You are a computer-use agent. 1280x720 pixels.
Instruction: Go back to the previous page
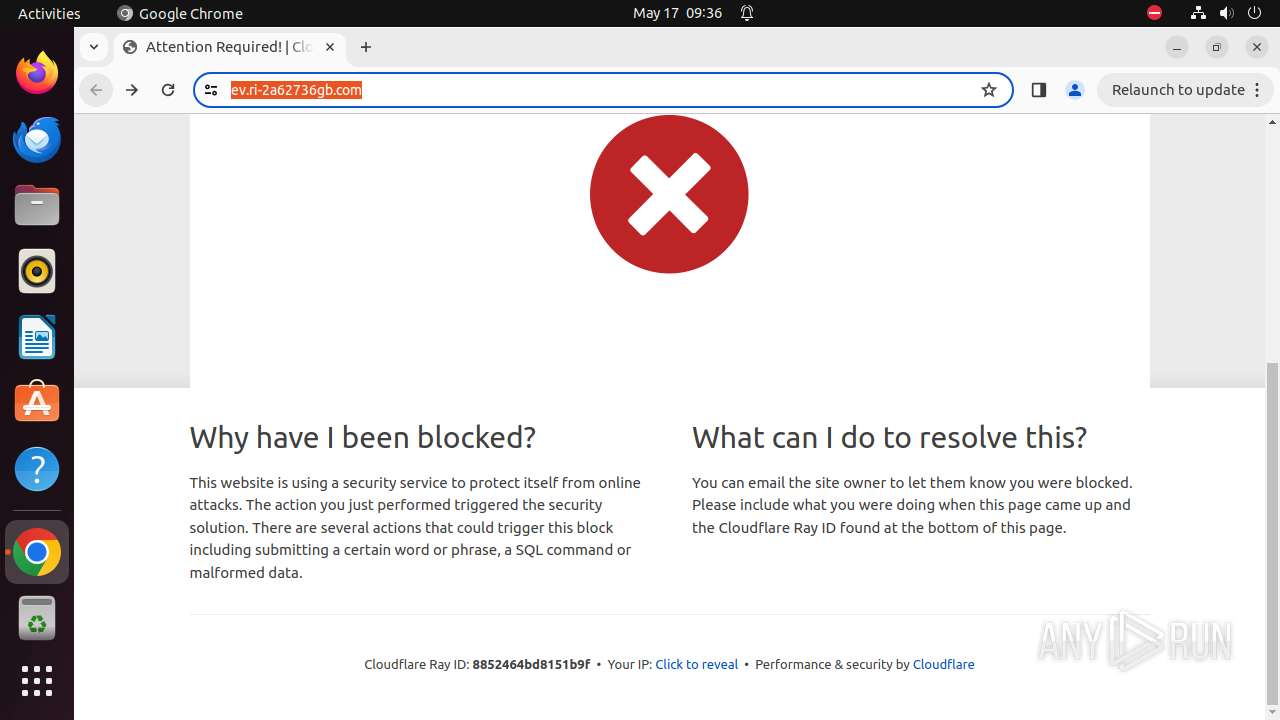[x=96, y=90]
